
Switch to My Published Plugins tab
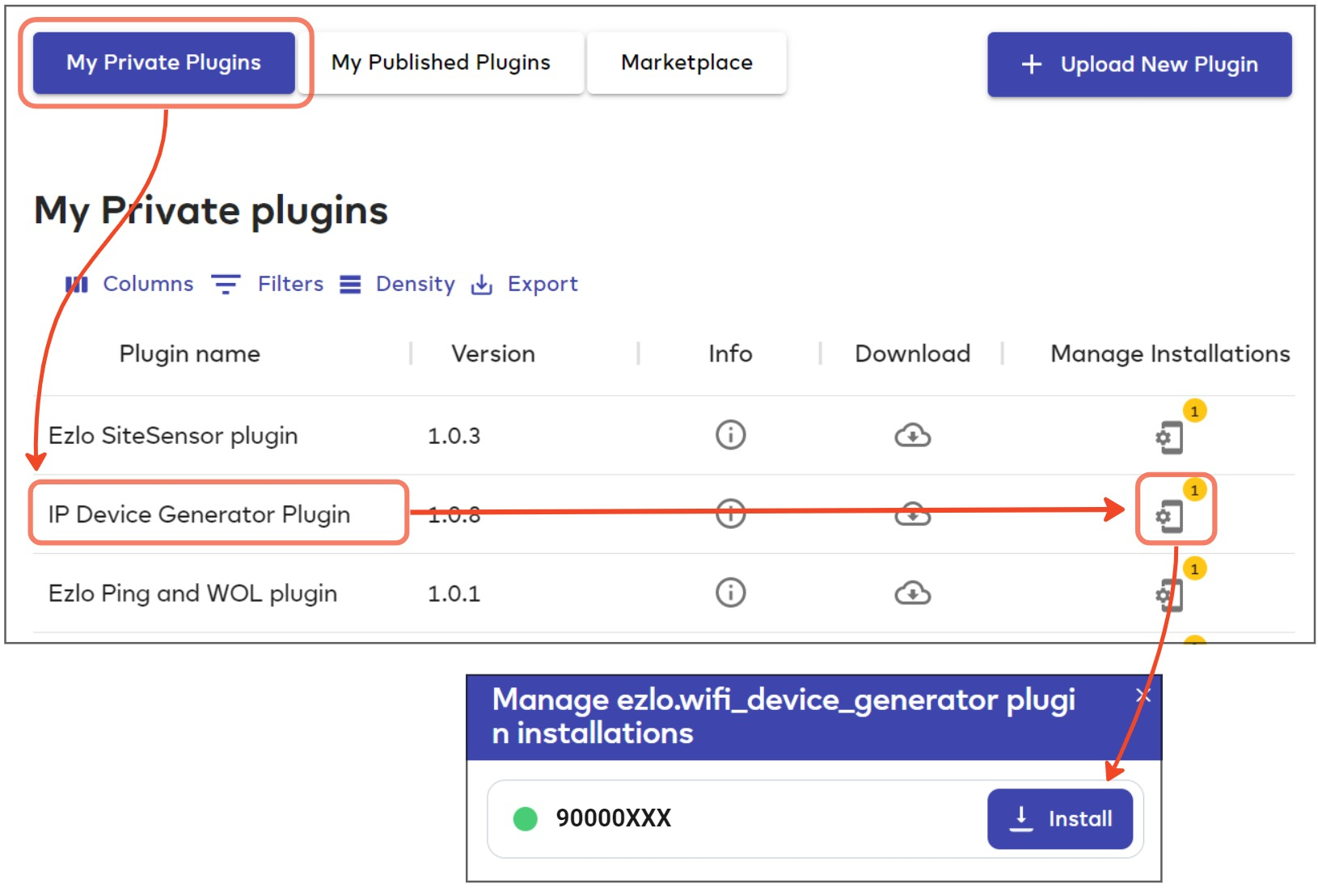(x=441, y=63)
